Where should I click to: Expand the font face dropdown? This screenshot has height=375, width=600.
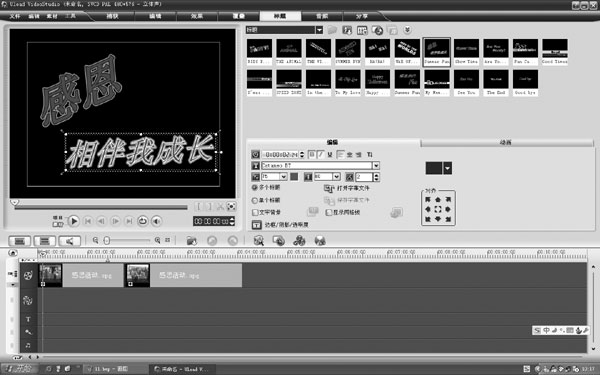coord(376,165)
